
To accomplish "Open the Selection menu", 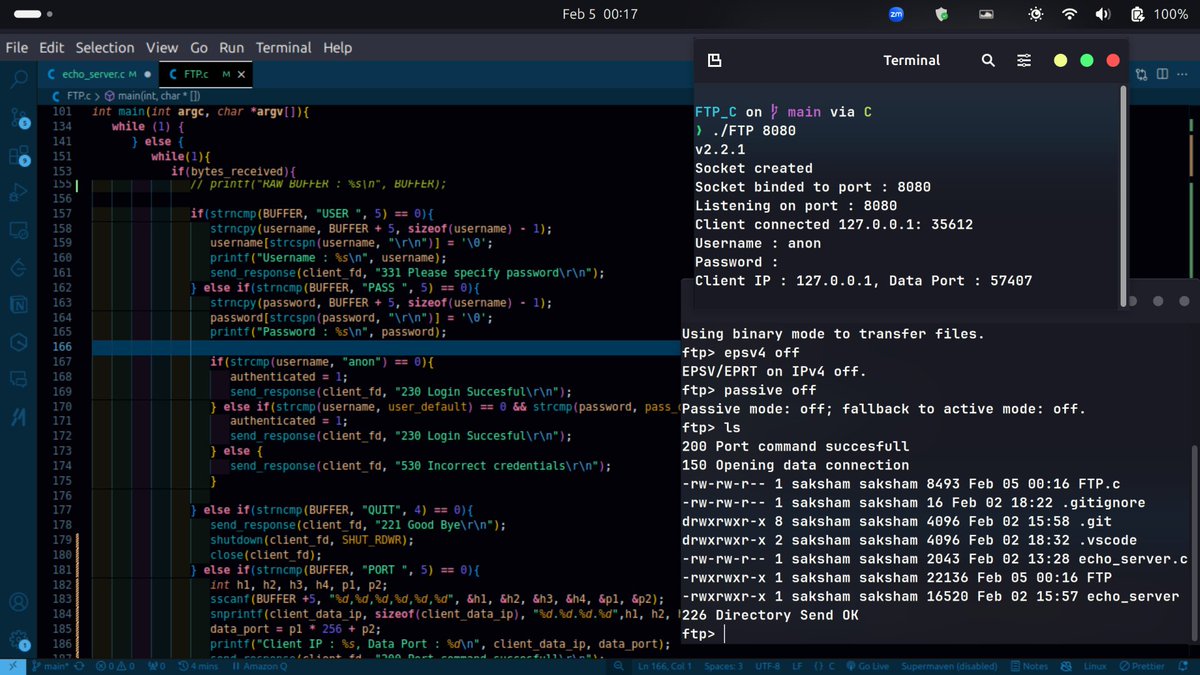I will coord(105,47).
